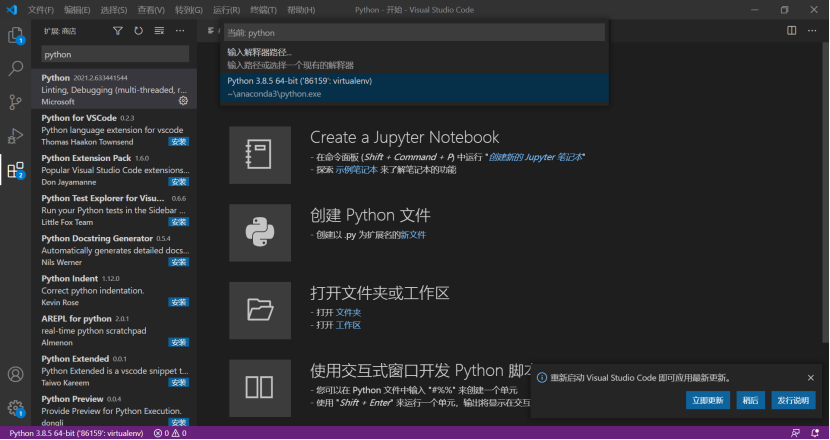Click the 新文件 link
This screenshot has height=440, width=830.
coord(413,235)
